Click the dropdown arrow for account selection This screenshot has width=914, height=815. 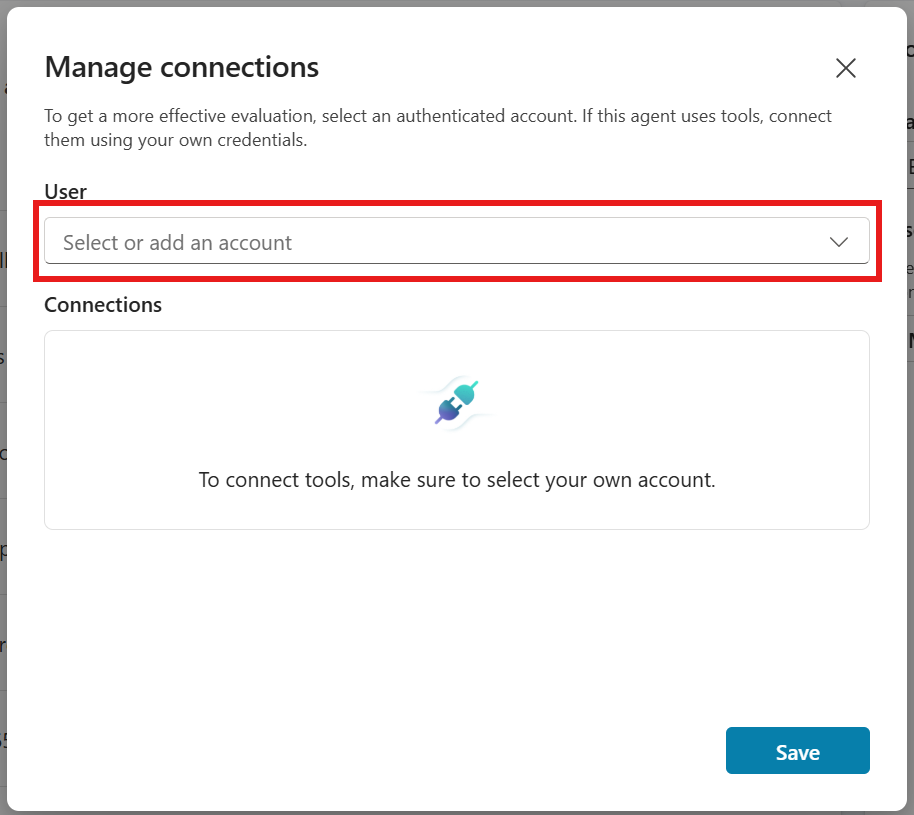[x=837, y=242]
